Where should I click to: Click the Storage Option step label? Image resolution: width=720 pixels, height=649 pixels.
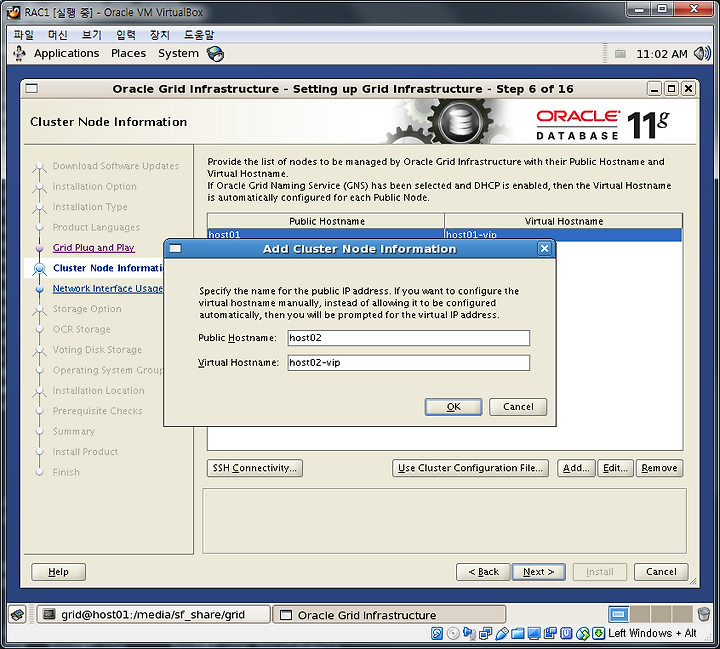[87, 309]
